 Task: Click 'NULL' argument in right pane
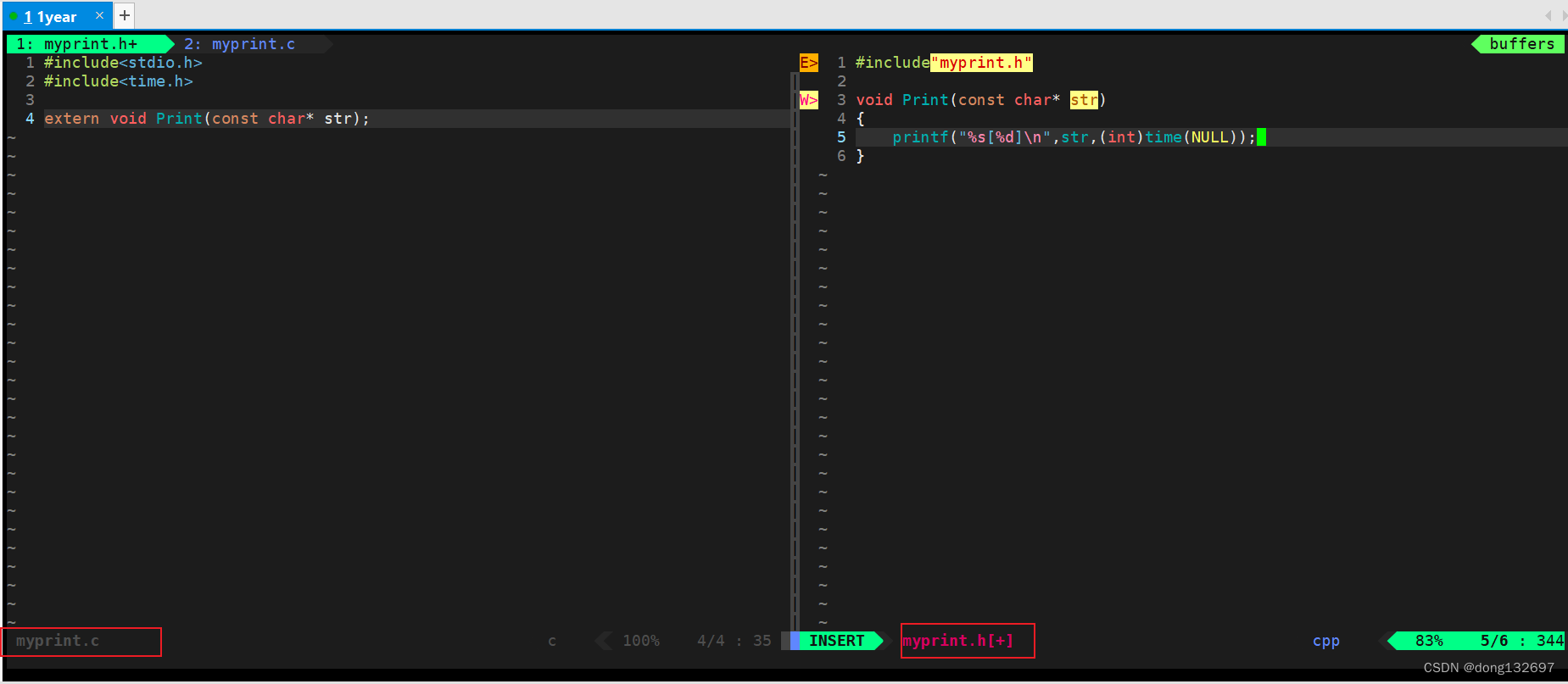click(x=1210, y=137)
